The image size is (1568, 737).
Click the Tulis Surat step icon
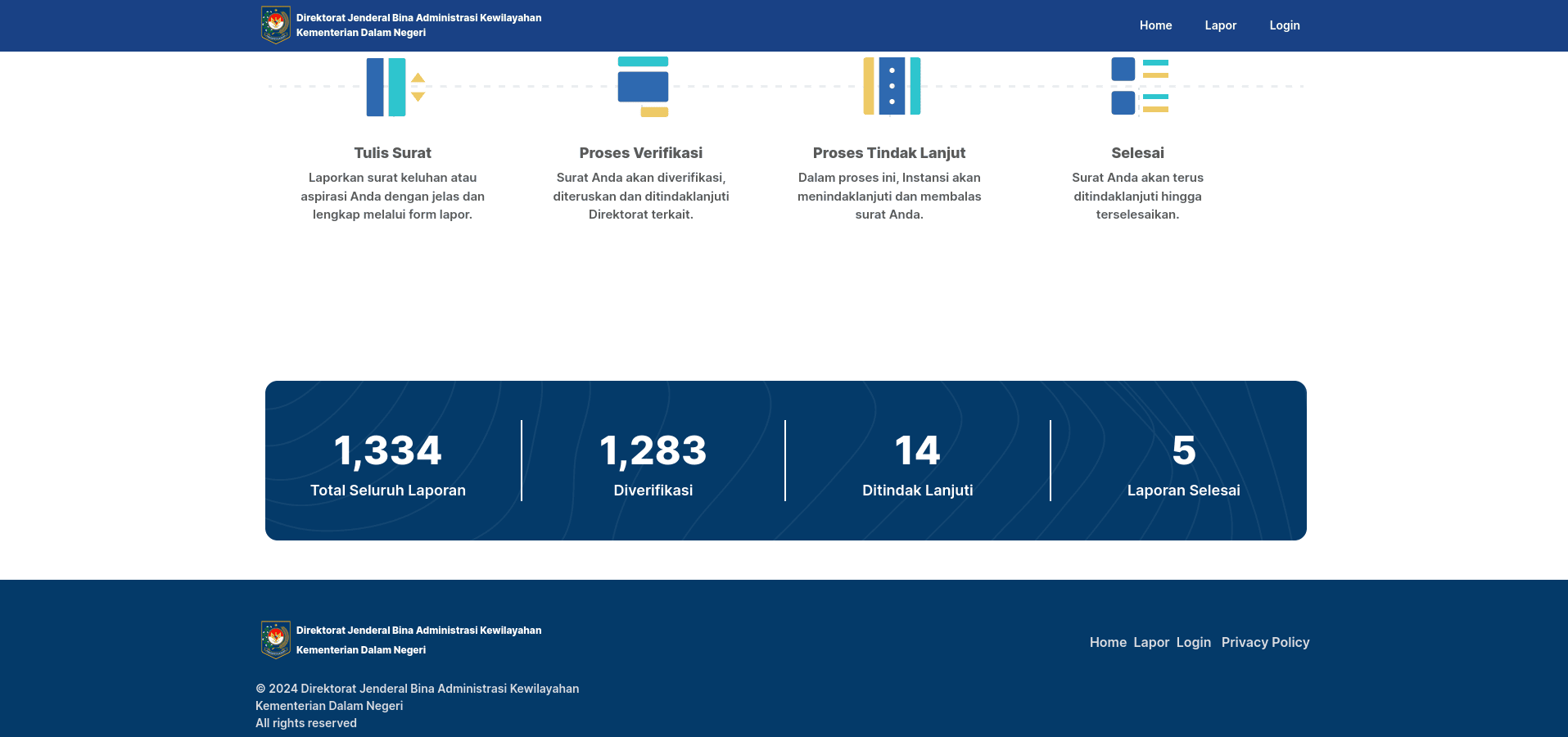tap(395, 87)
